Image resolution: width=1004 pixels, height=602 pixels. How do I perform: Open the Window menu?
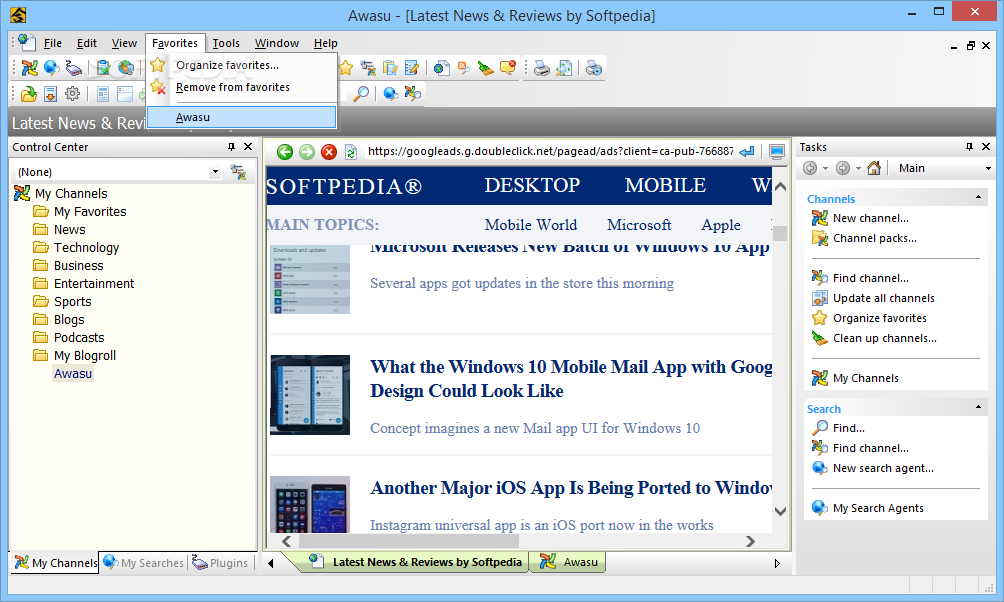[x=277, y=43]
